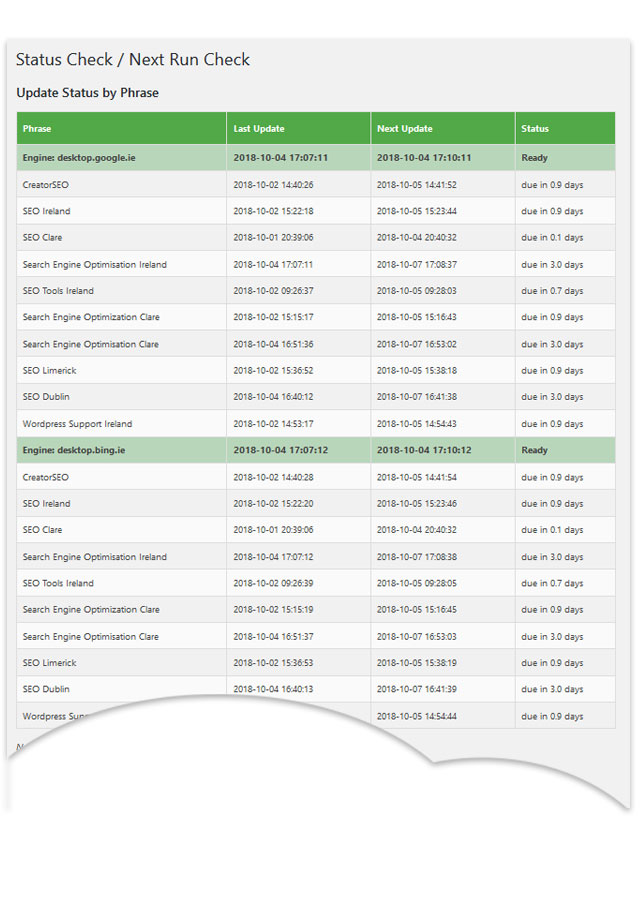Click 'Ready' status in the desktop.google.ie row
Viewport: 640px width, 900px height.
pos(534,158)
